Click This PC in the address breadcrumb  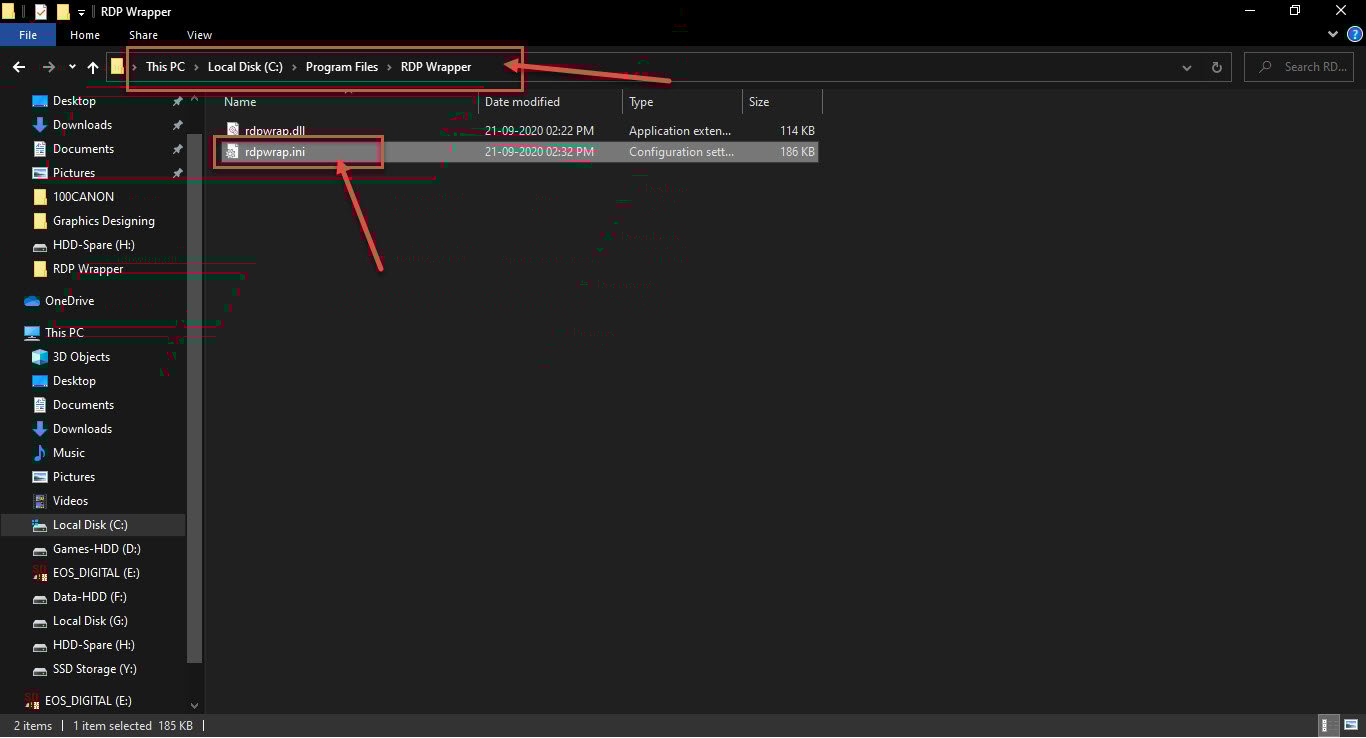point(165,67)
